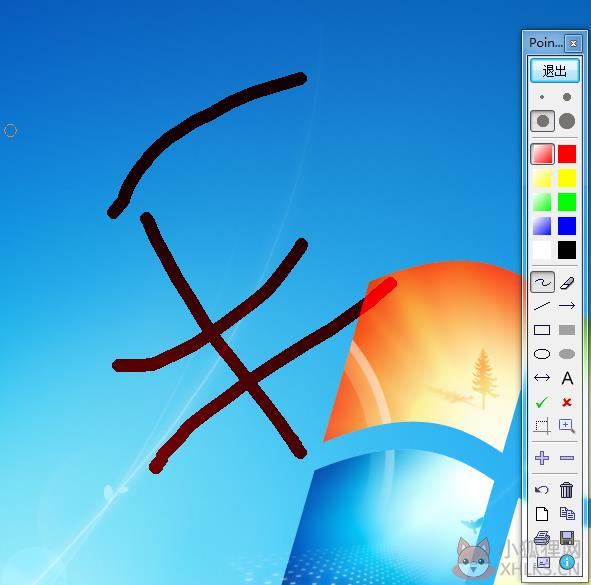The image size is (591, 585).
Task: Select the second smallest pen size dot
Action: pos(567,97)
